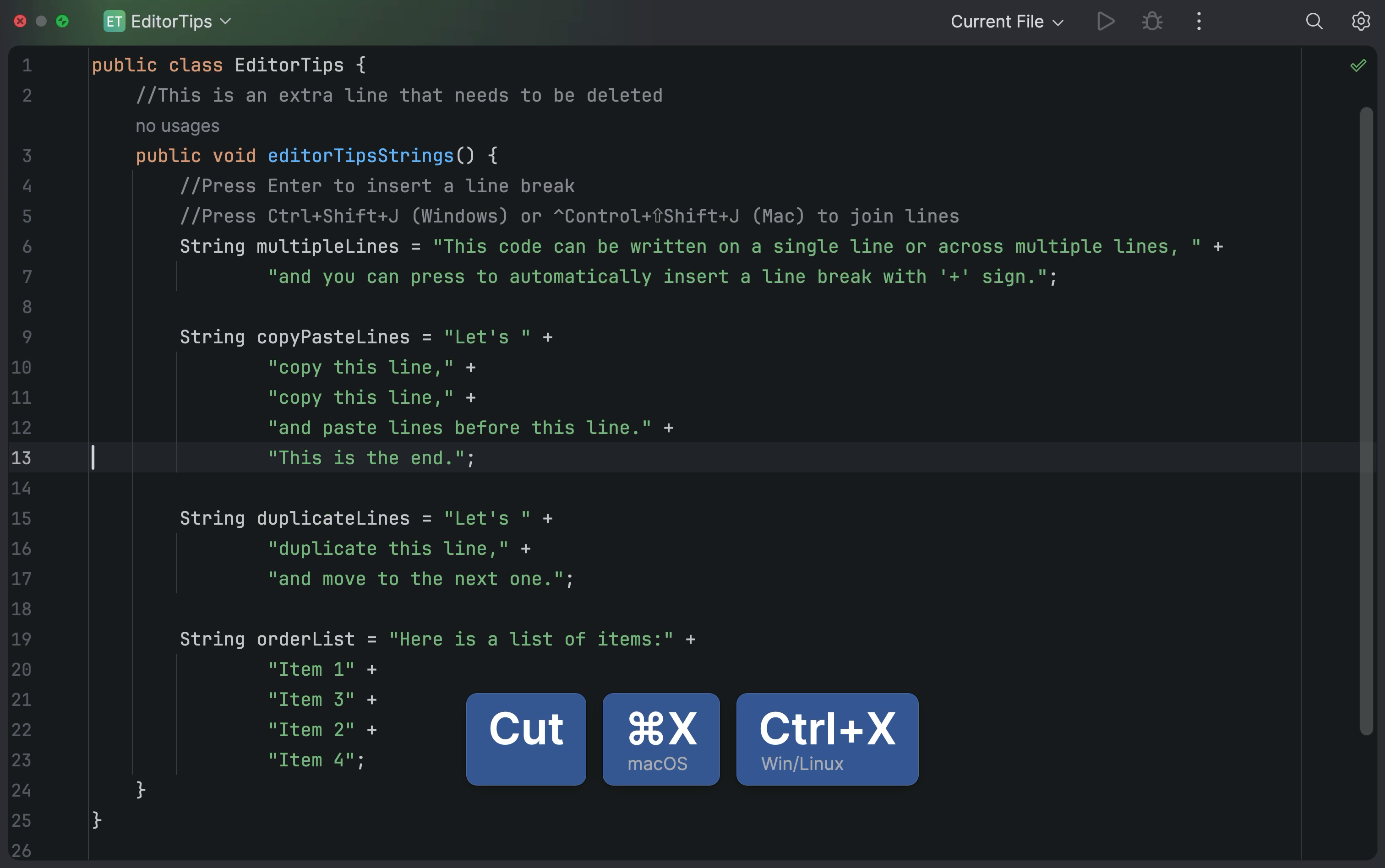Click the multipleLines variable name
This screenshot has height=868, width=1385.
pyautogui.click(x=327, y=246)
